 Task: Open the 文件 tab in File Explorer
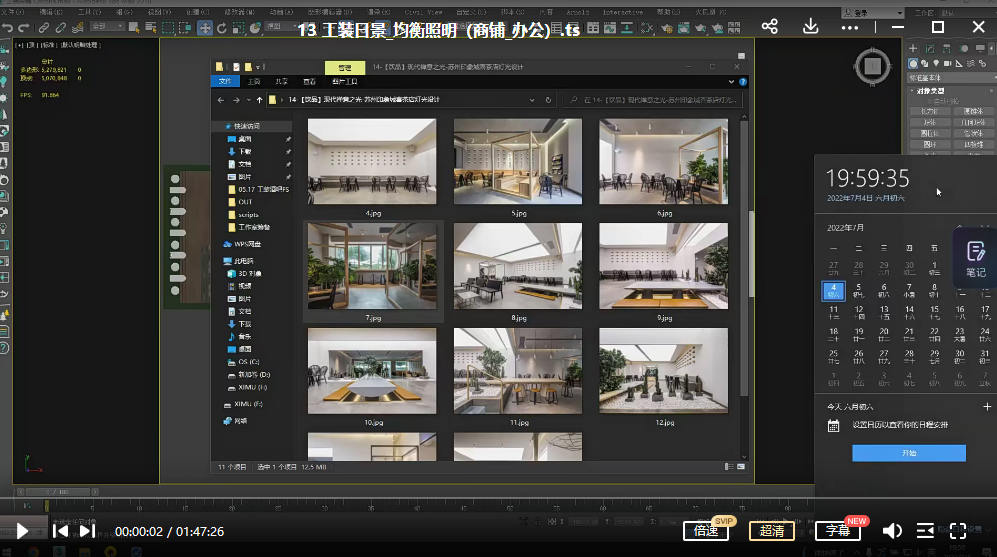click(x=225, y=81)
